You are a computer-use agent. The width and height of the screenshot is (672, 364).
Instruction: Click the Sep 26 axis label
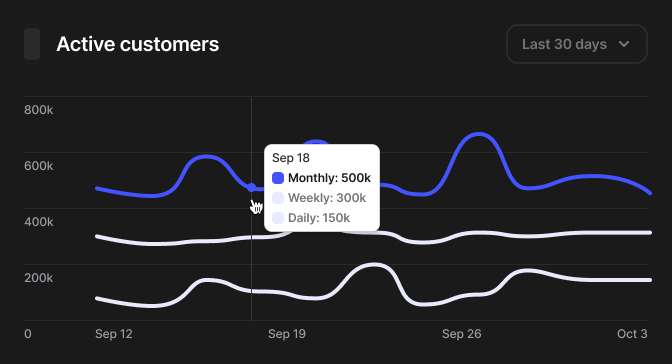[462, 334]
